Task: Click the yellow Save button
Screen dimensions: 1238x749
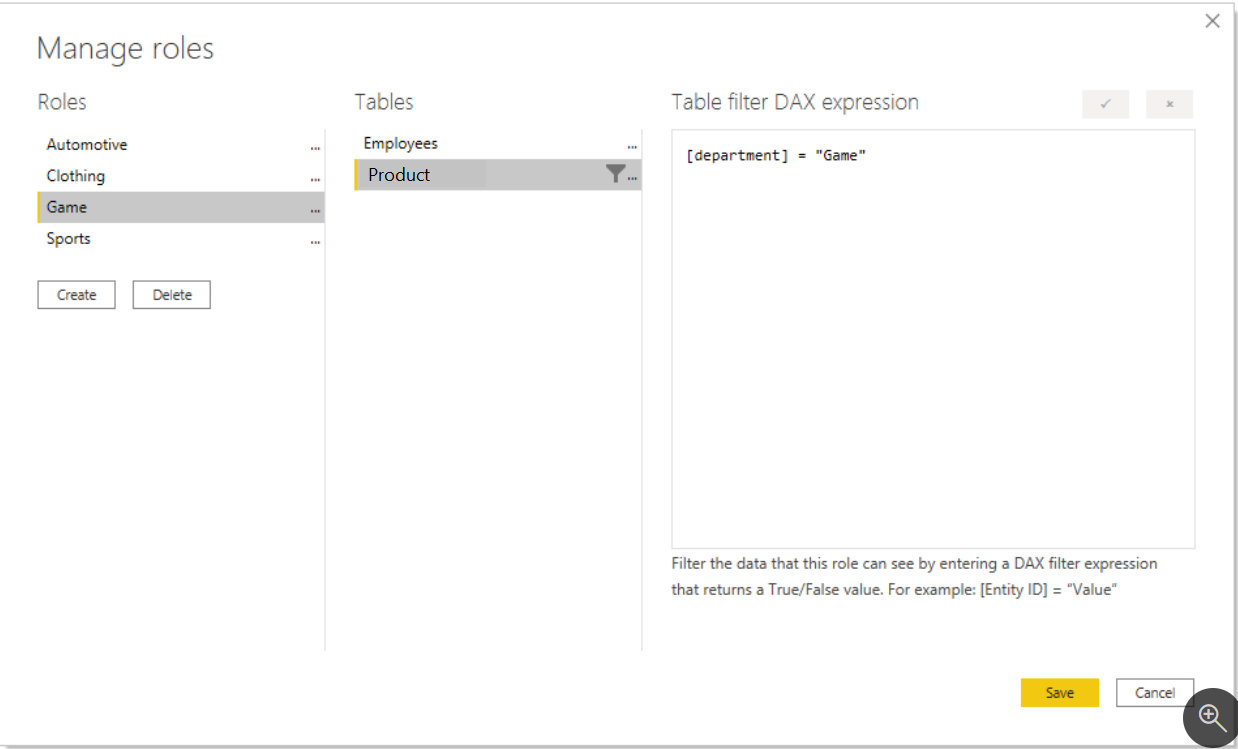Action: [1060, 693]
